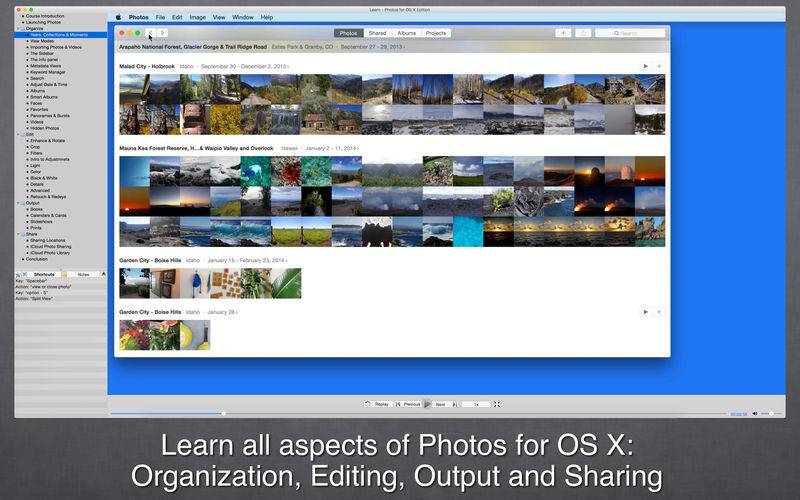Open the View menu

219,17
